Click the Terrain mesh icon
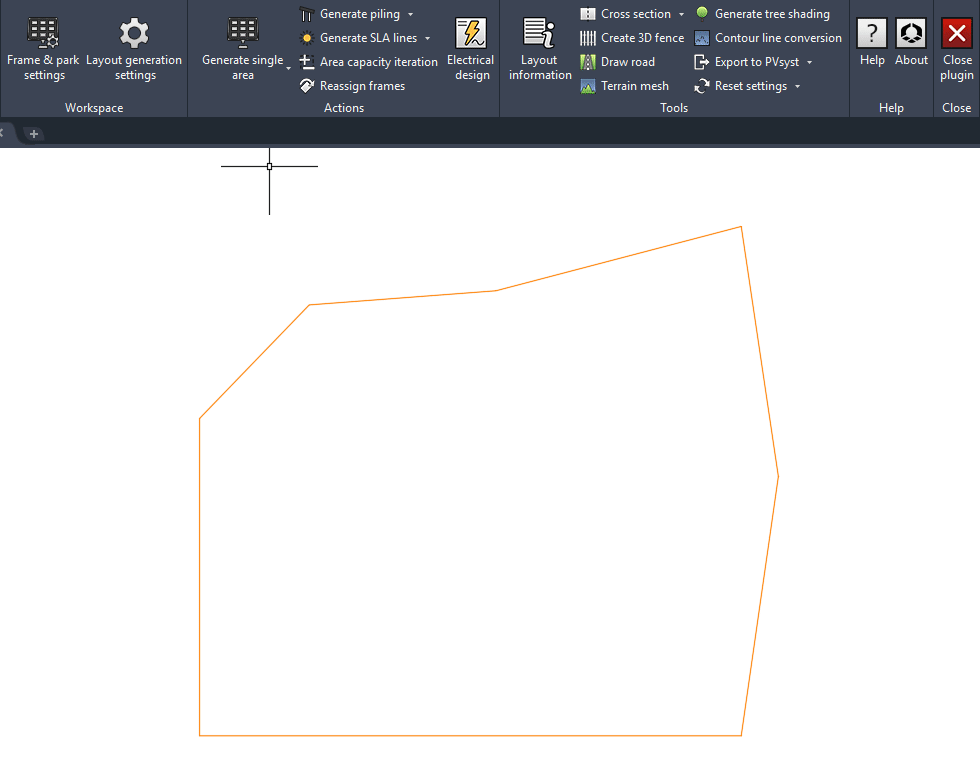Image resolution: width=980 pixels, height=759 pixels. click(588, 86)
